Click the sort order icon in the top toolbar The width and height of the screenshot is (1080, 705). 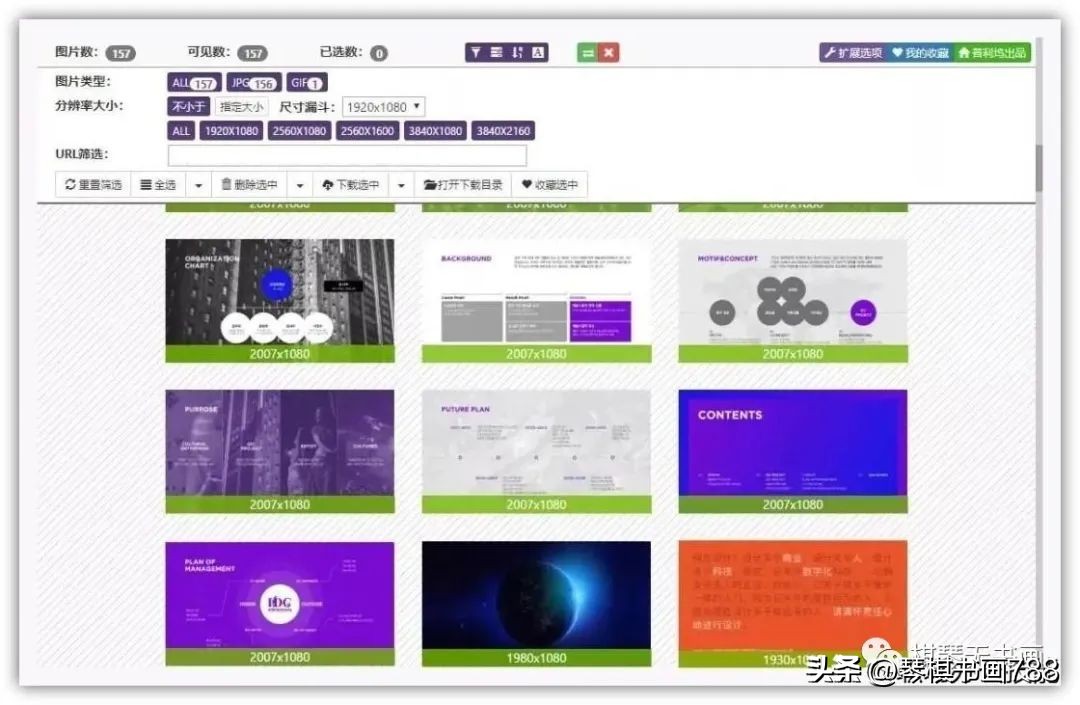click(x=517, y=51)
